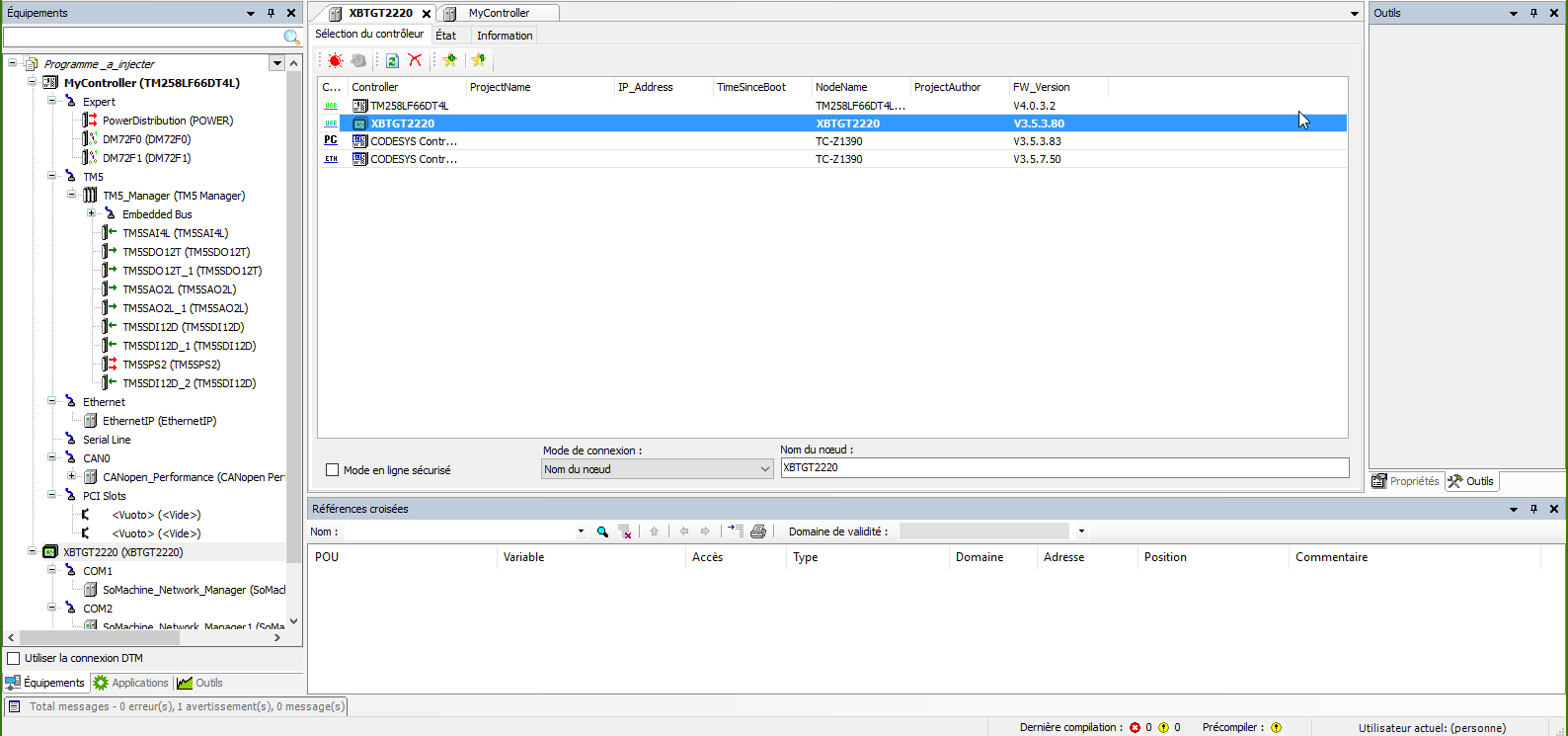Click the Nom du nœud input field
The width and height of the screenshot is (1568, 736).
(1063, 468)
